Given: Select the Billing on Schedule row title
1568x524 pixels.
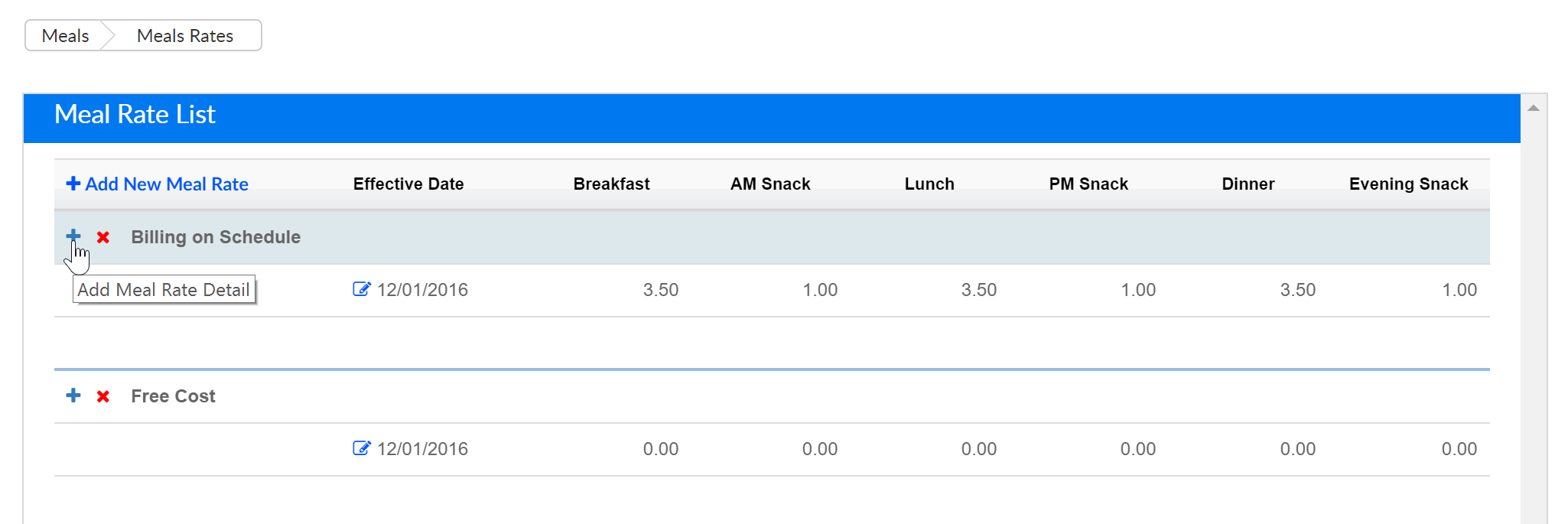Looking at the screenshot, I should click(216, 237).
